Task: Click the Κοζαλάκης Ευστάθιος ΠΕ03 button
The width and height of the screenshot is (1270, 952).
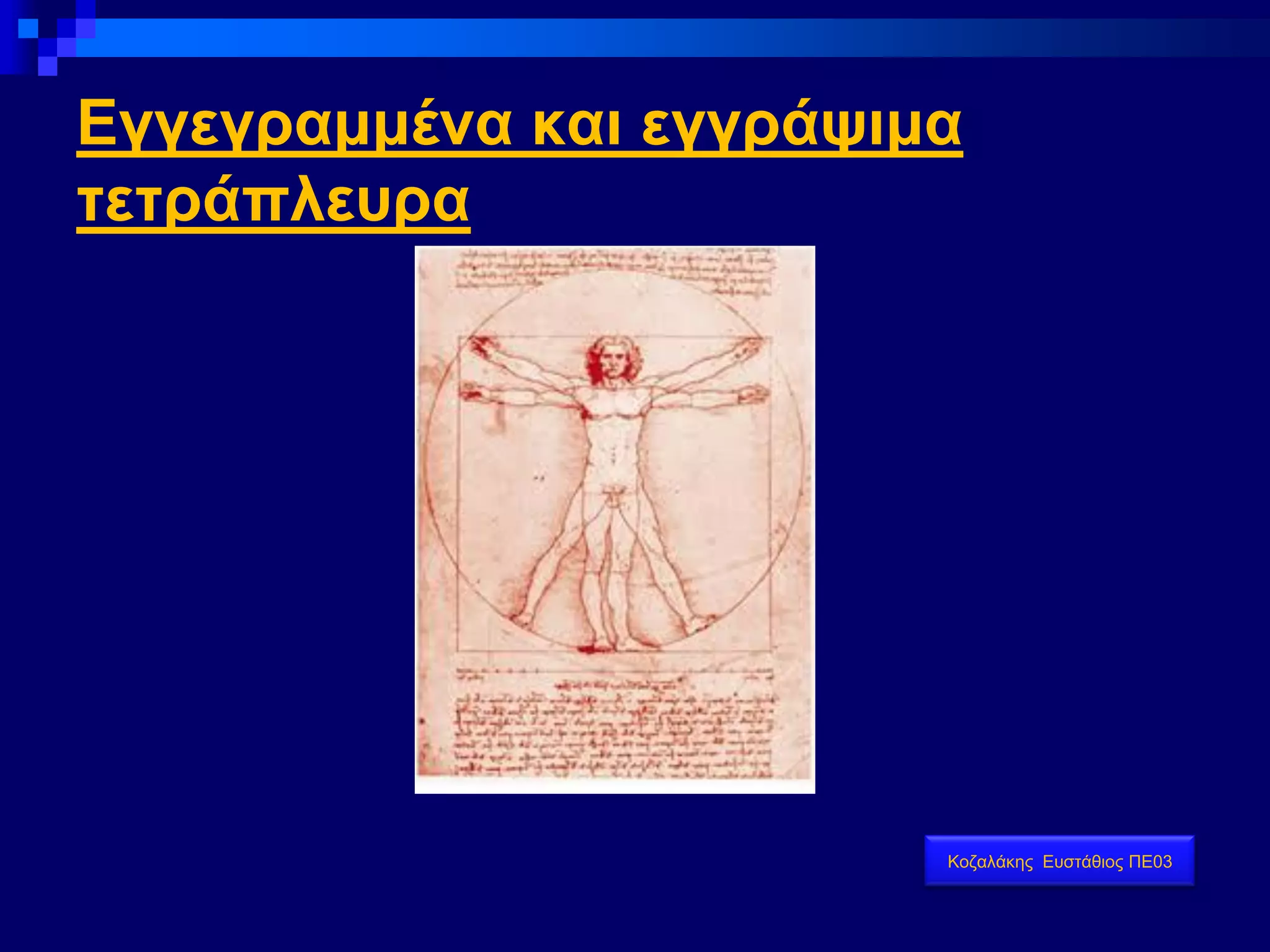Action: [x=1059, y=861]
